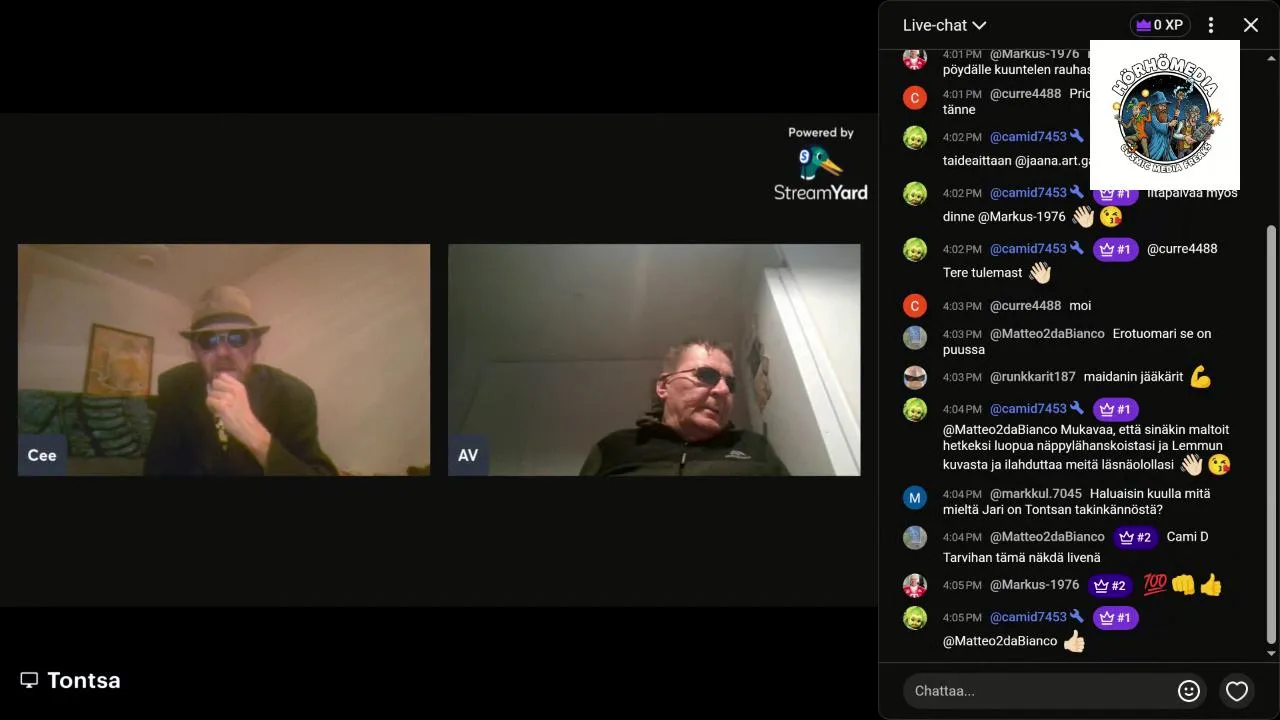Screen dimensions: 1280x720
Task: Click @markkul.7045 blue M avatar
Action: pos(915,498)
